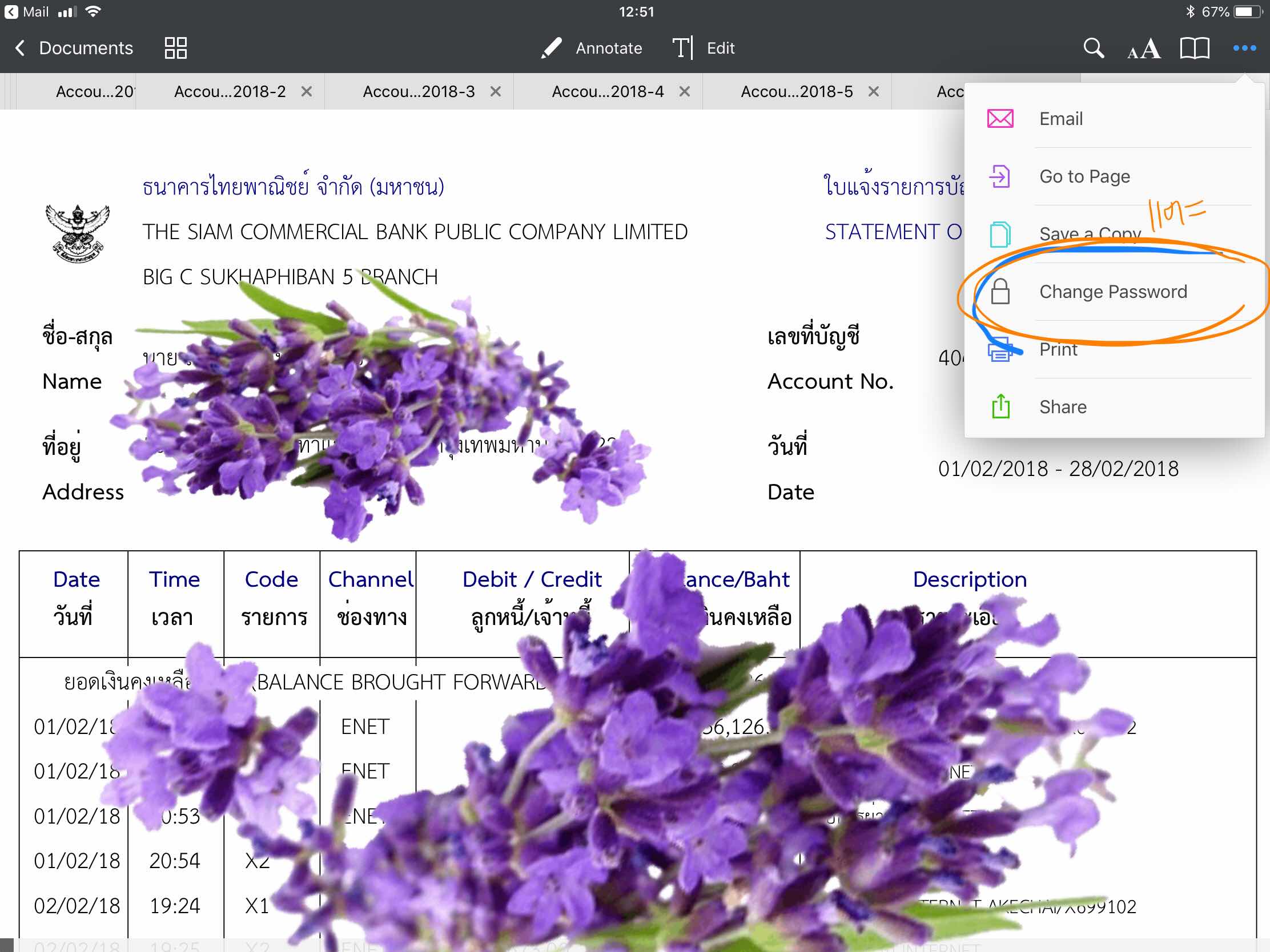
Task: Choose Change Password
Action: click(x=1114, y=292)
